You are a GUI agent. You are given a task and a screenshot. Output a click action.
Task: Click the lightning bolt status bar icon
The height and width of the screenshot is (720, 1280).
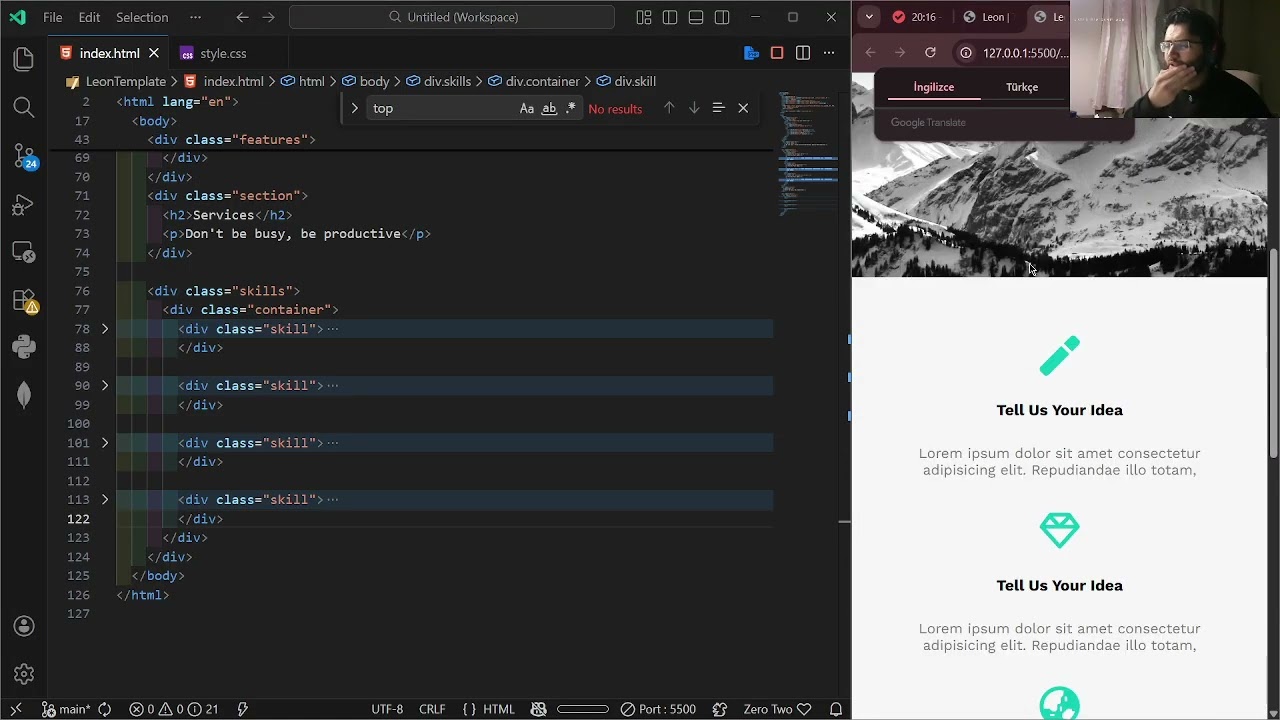coord(242,709)
